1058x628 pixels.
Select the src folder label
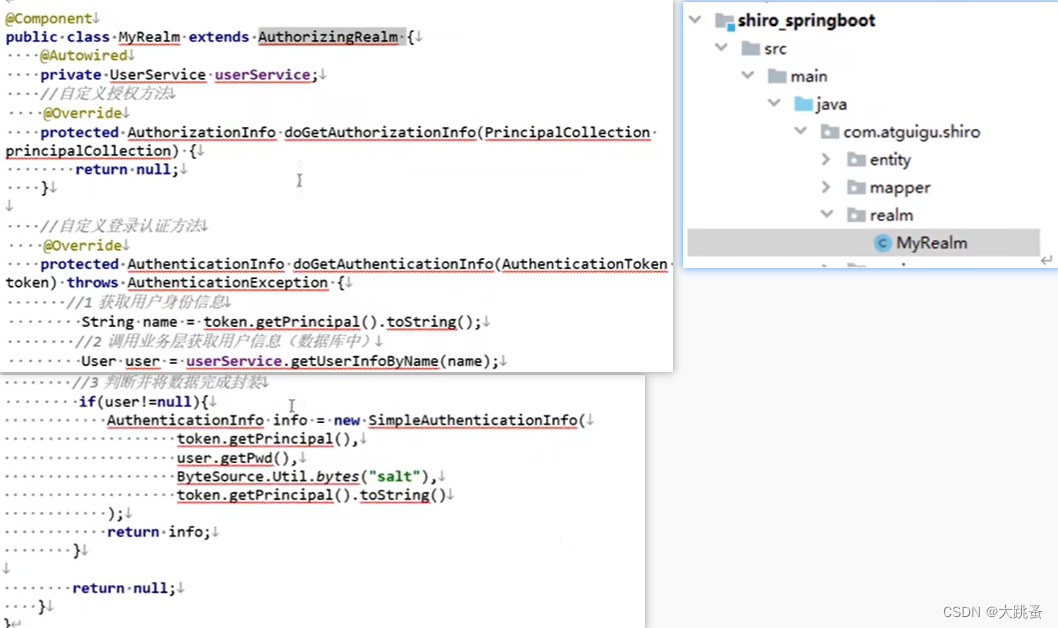pyautogui.click(x=775, y=49)
